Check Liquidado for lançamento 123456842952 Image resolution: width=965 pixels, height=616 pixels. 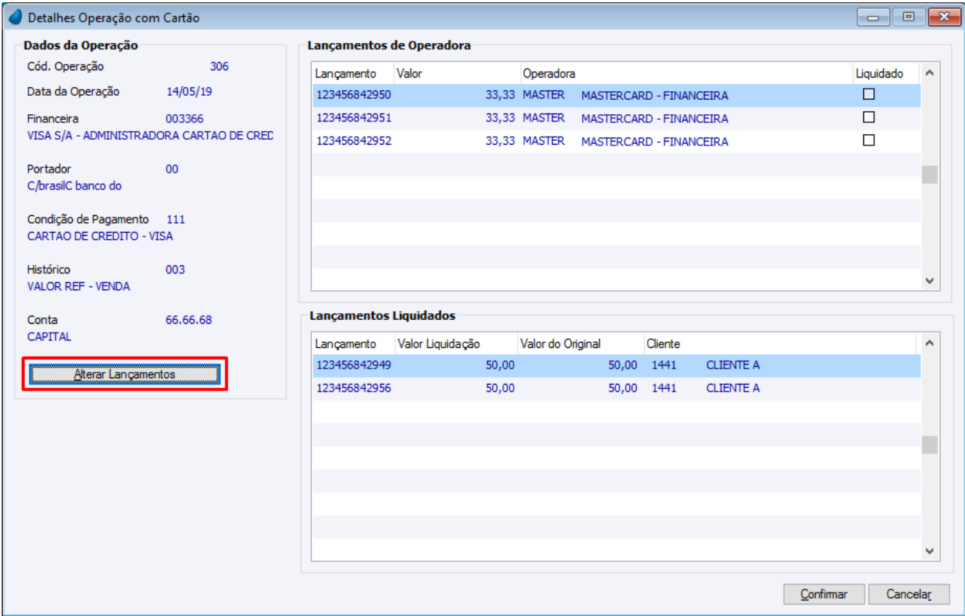tap(868, 140)
